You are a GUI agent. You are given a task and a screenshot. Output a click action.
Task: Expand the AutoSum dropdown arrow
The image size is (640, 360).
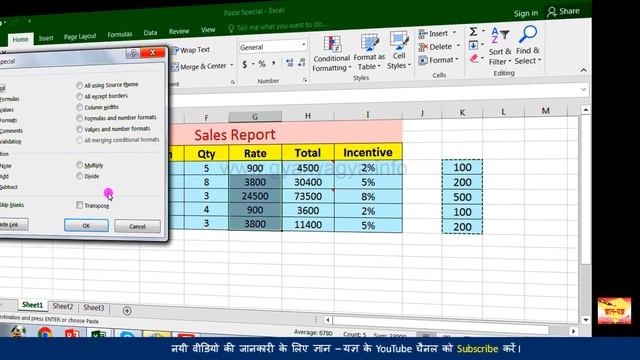coord(483,31)
